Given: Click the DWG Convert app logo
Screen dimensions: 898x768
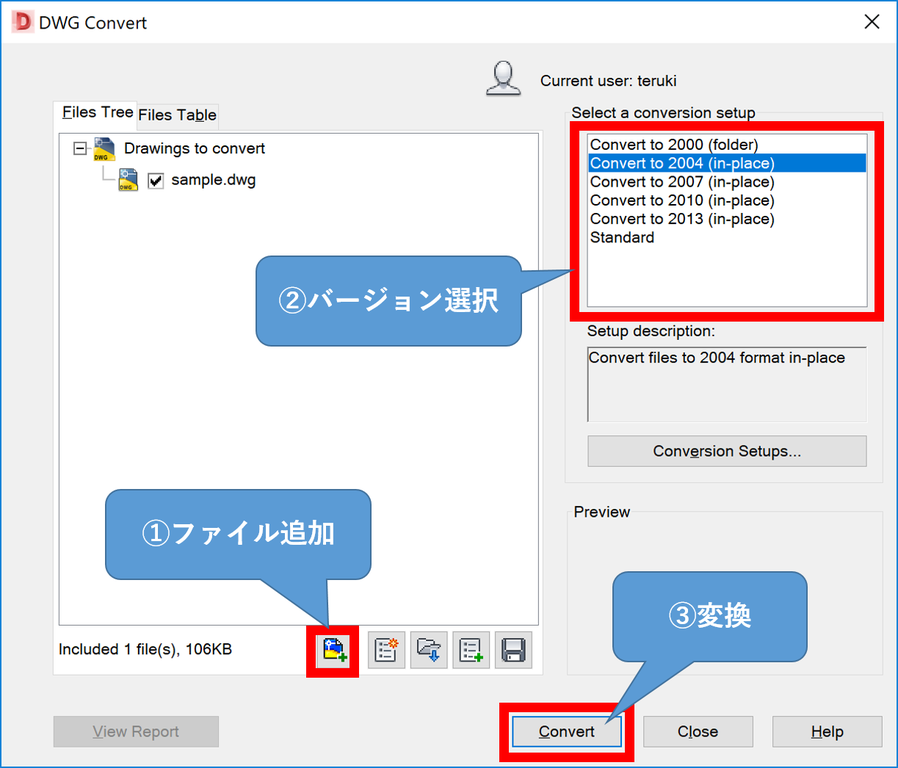Looking at the screenshot, I should click(x=22, y=22).
